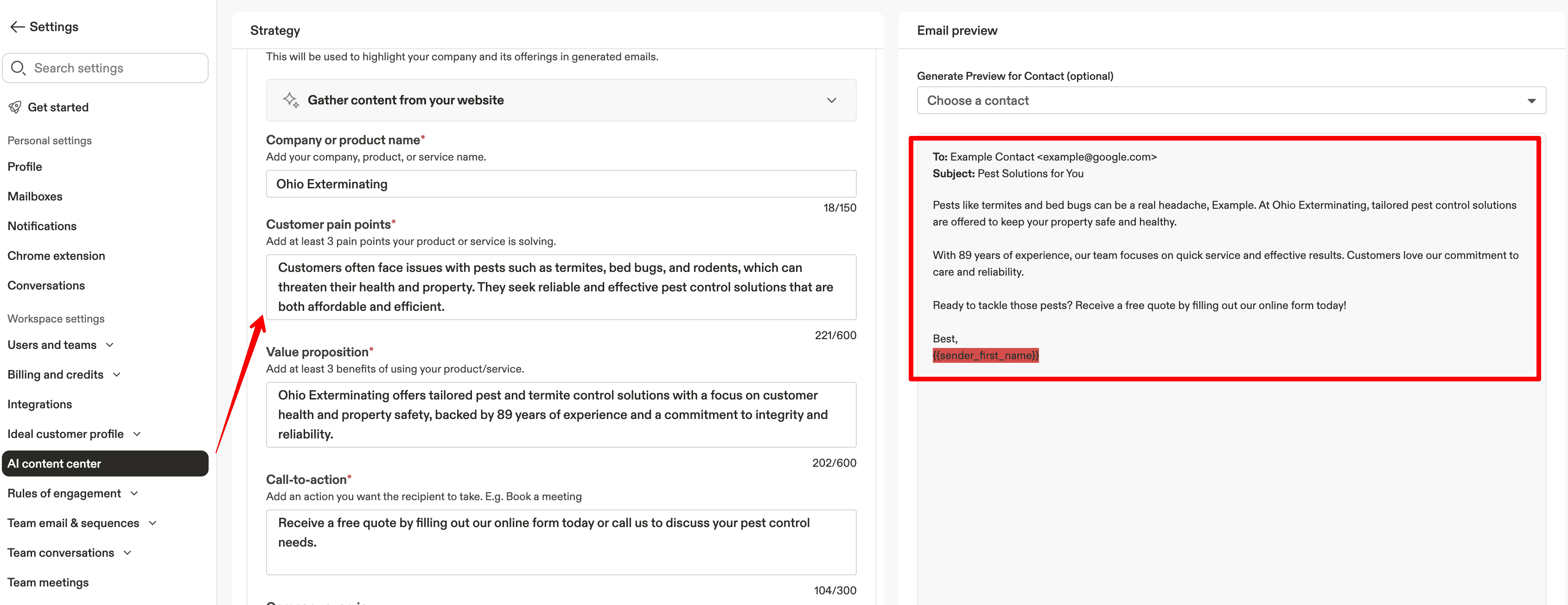Click the Company or product name field

point(561,184)
